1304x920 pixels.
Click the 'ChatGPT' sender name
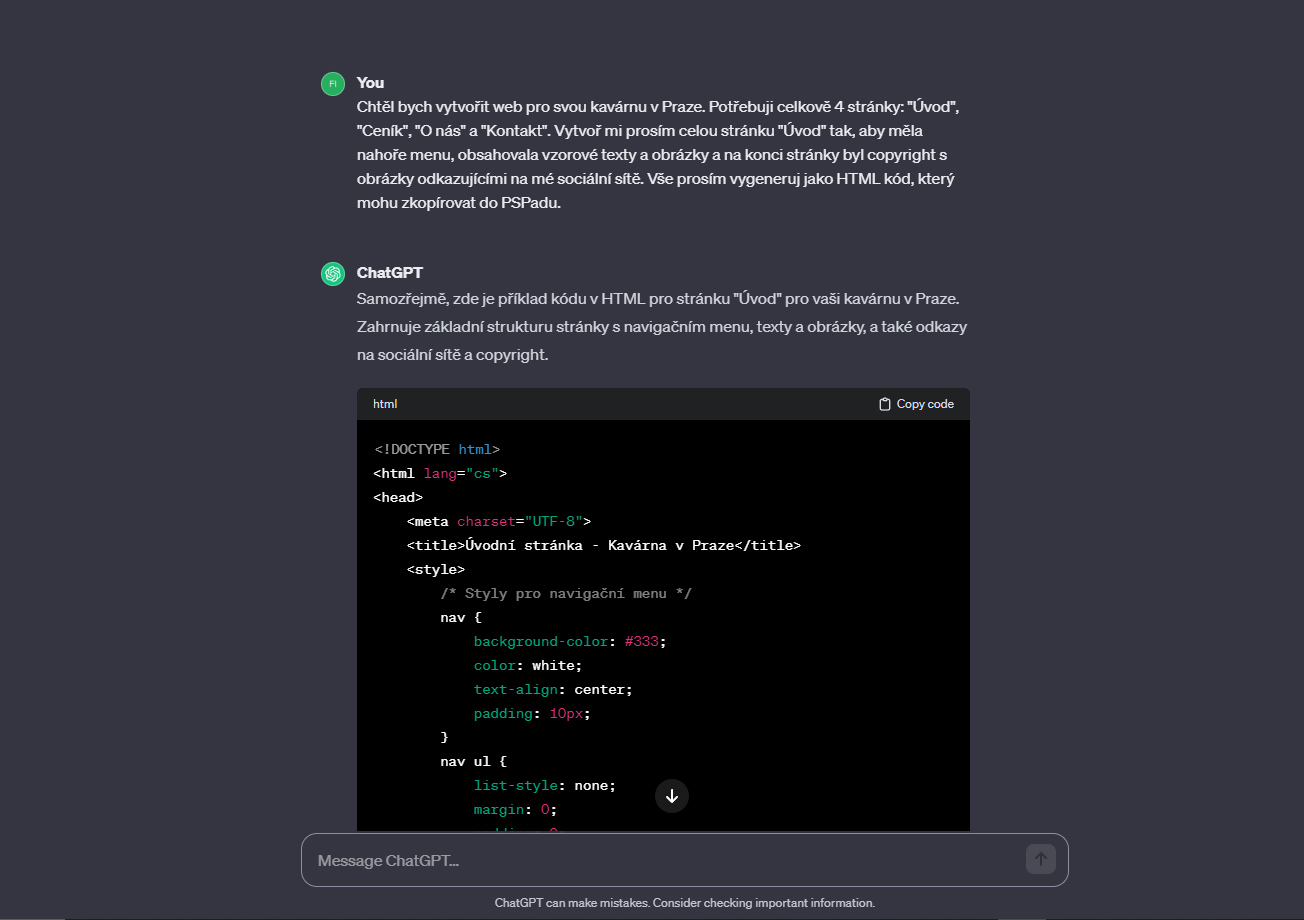390,272
